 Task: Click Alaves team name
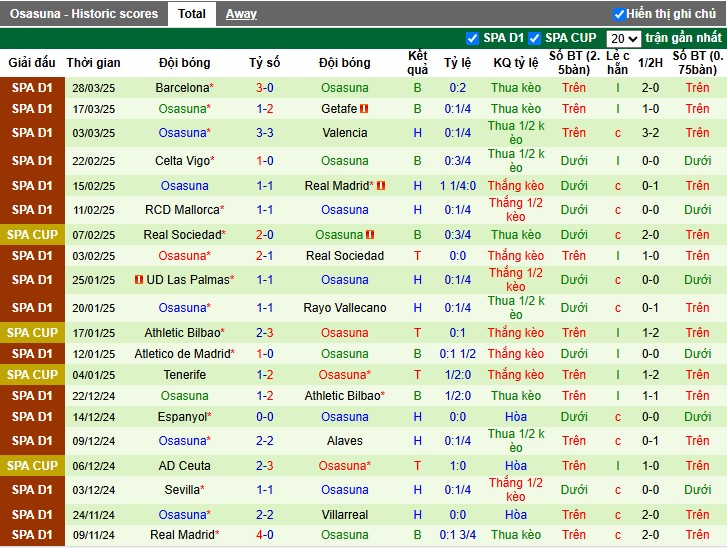(344, 441)
